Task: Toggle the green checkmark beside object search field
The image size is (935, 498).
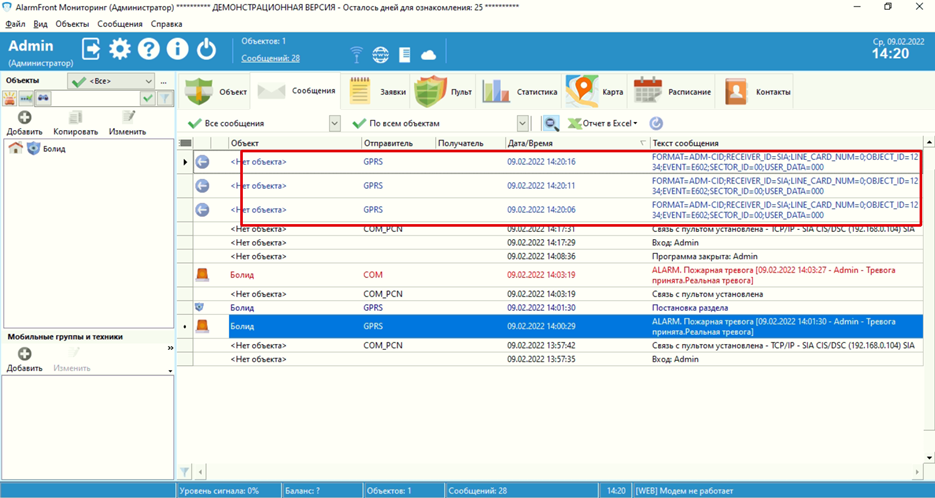Action: click(x=148, y=99)
